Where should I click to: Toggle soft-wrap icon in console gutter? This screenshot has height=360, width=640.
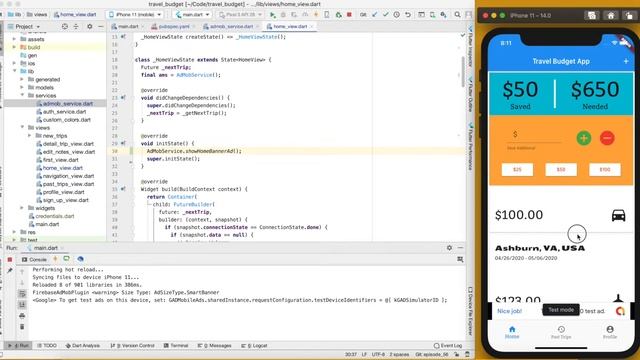pos(22,294)
